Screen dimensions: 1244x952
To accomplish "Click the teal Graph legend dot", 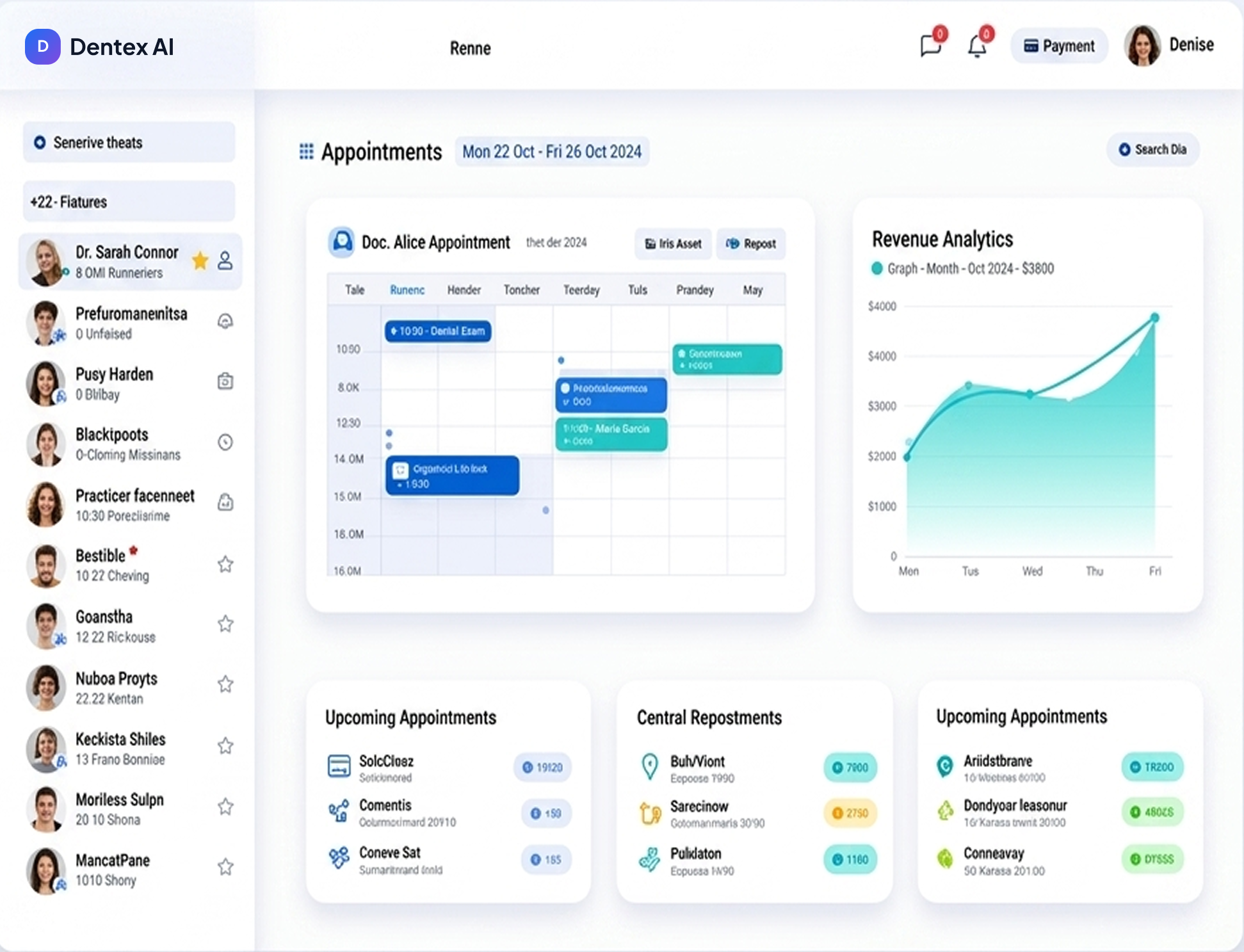I will (877, 268).
